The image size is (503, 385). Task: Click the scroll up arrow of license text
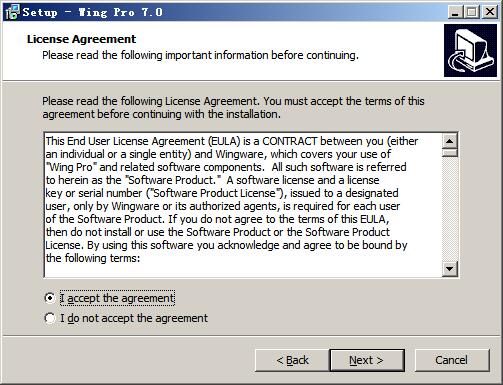(450, 141)
